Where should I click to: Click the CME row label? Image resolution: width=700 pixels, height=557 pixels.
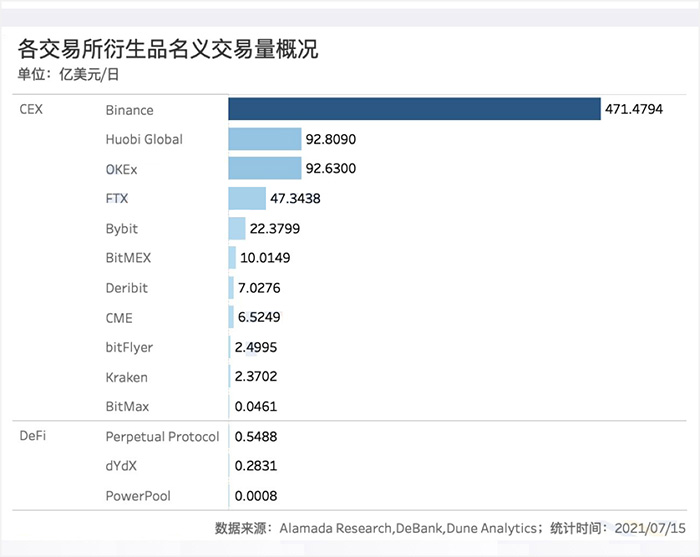click(119, 318)
